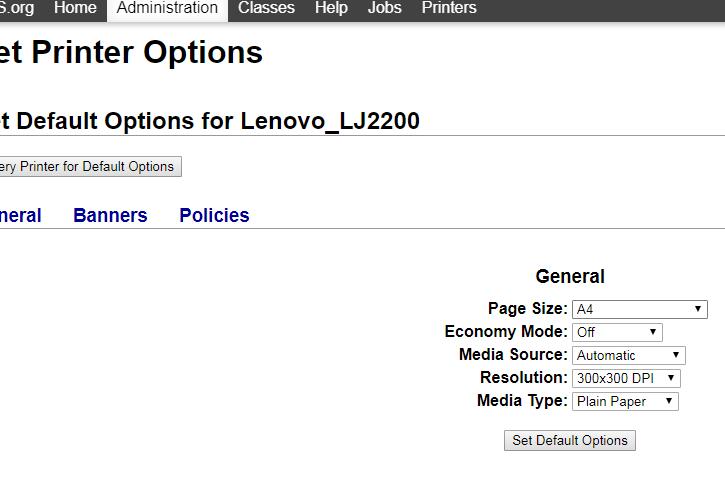Click the CUPS.org link in navigation bar
The image size is (725, 481).
(17, 8)
